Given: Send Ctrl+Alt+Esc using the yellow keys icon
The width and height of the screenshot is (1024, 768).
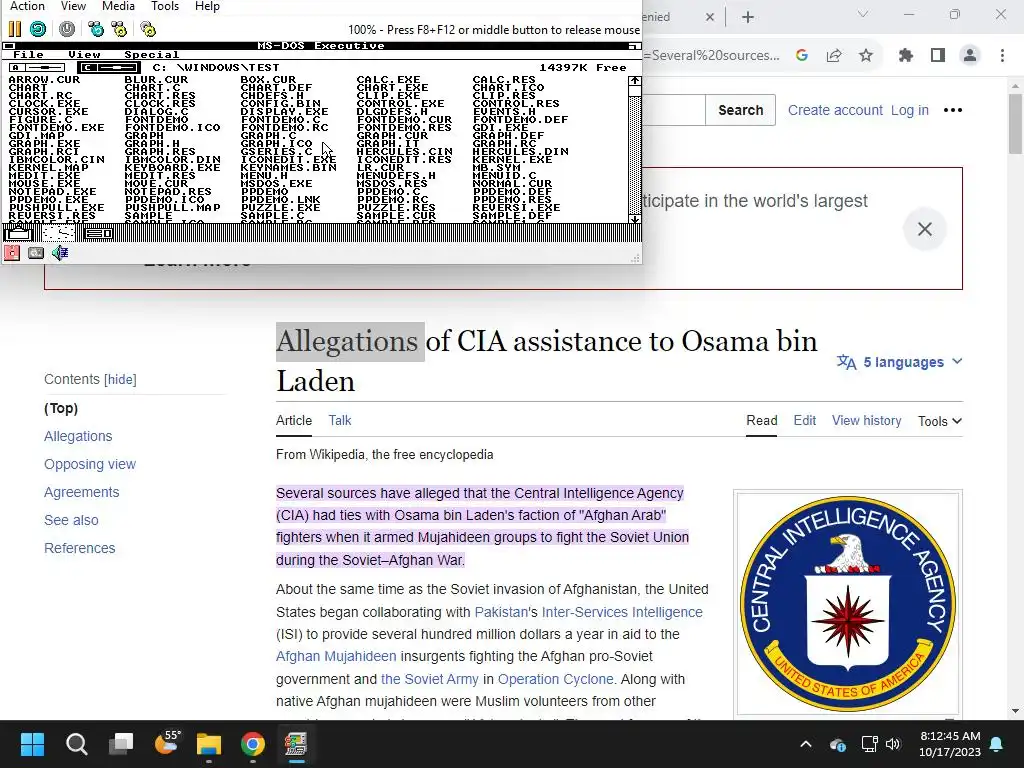Looking at the screenshot, I should point(119,29).
